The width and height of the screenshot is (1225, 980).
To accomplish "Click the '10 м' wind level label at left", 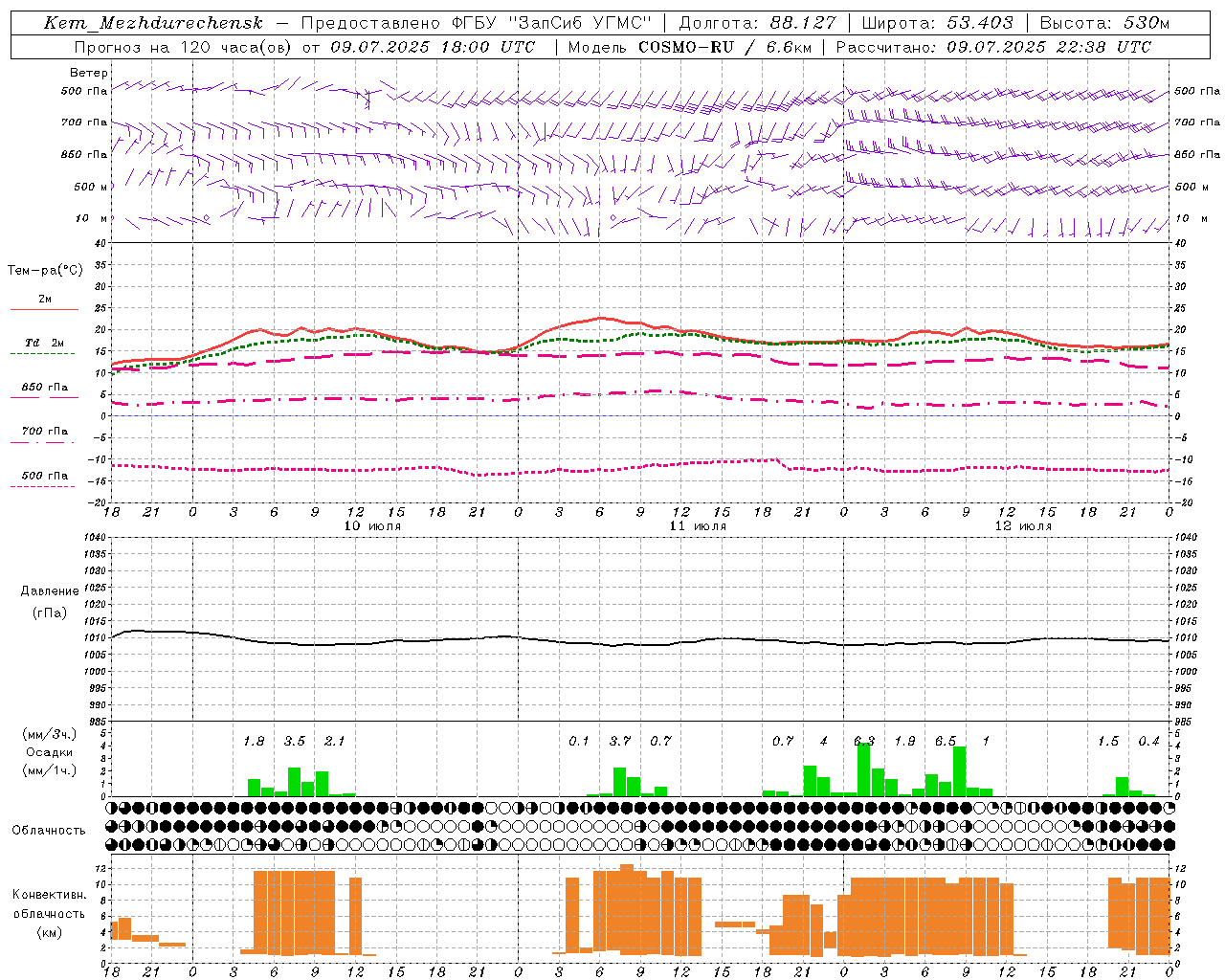I will coord(92,218).
